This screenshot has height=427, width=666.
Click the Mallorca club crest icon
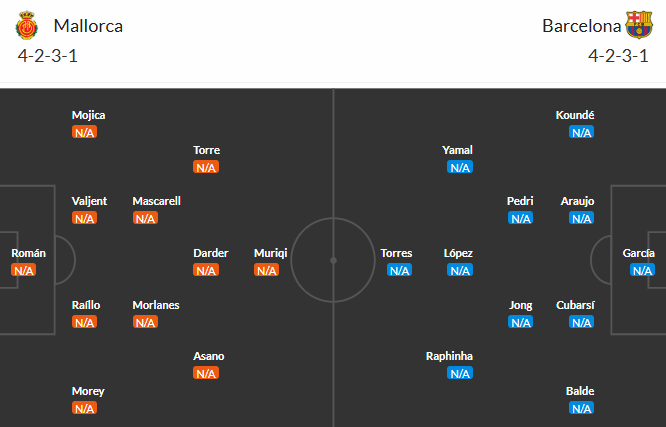click(x=27, y=25)
